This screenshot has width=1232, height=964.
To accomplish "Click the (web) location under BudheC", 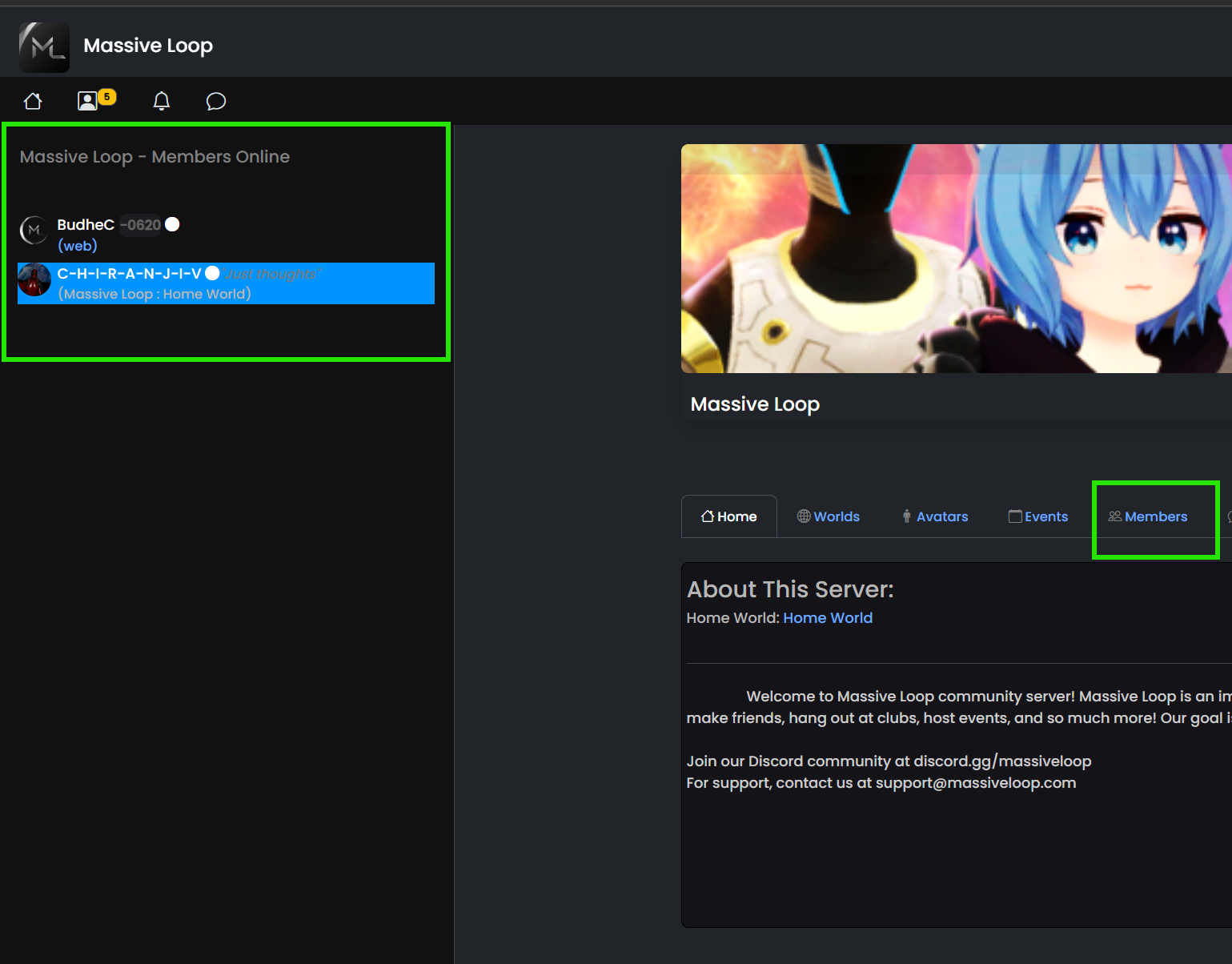I will point(78,246).
